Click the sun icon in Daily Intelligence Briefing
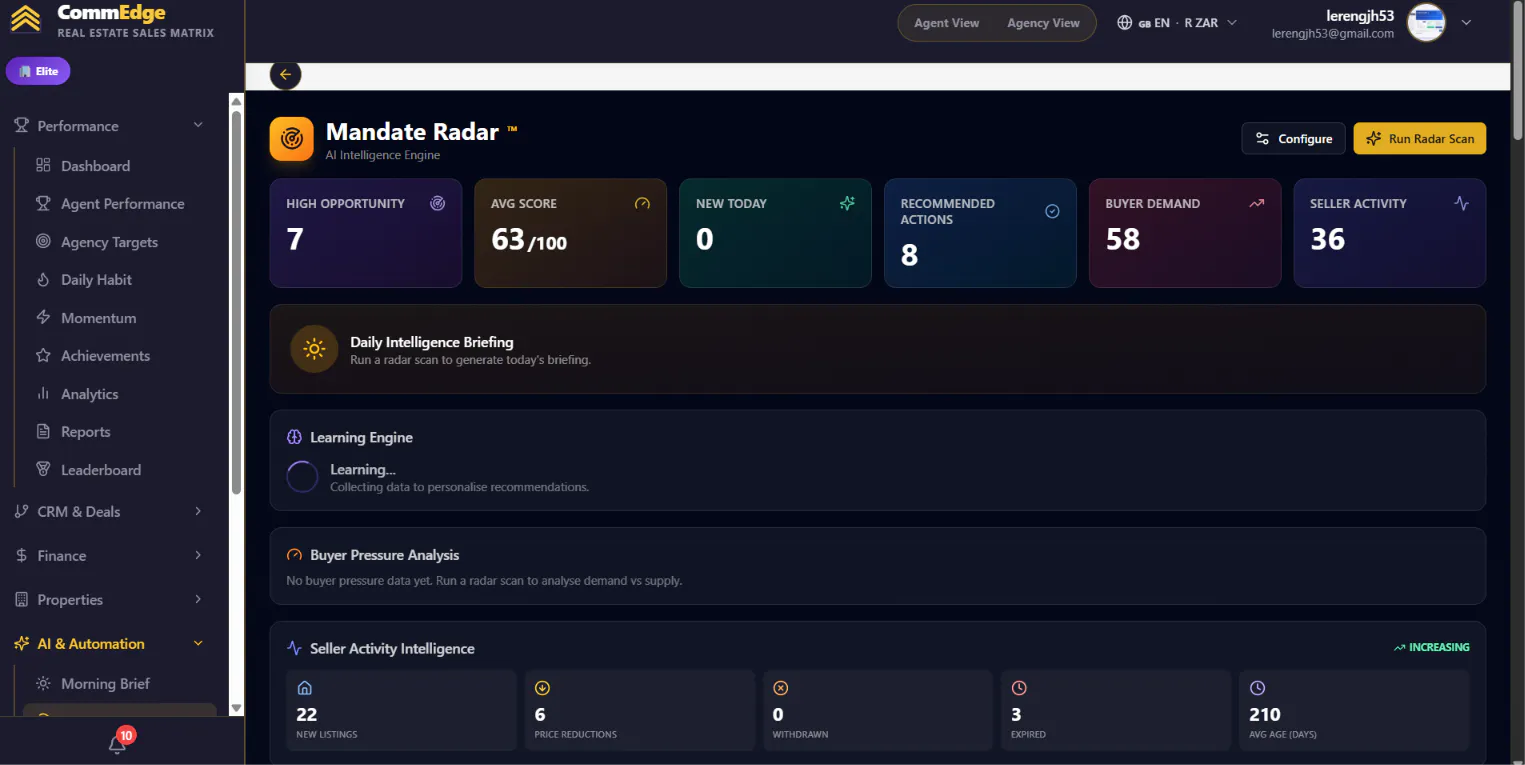1525x765 pixels. click(x=314, y=349)
